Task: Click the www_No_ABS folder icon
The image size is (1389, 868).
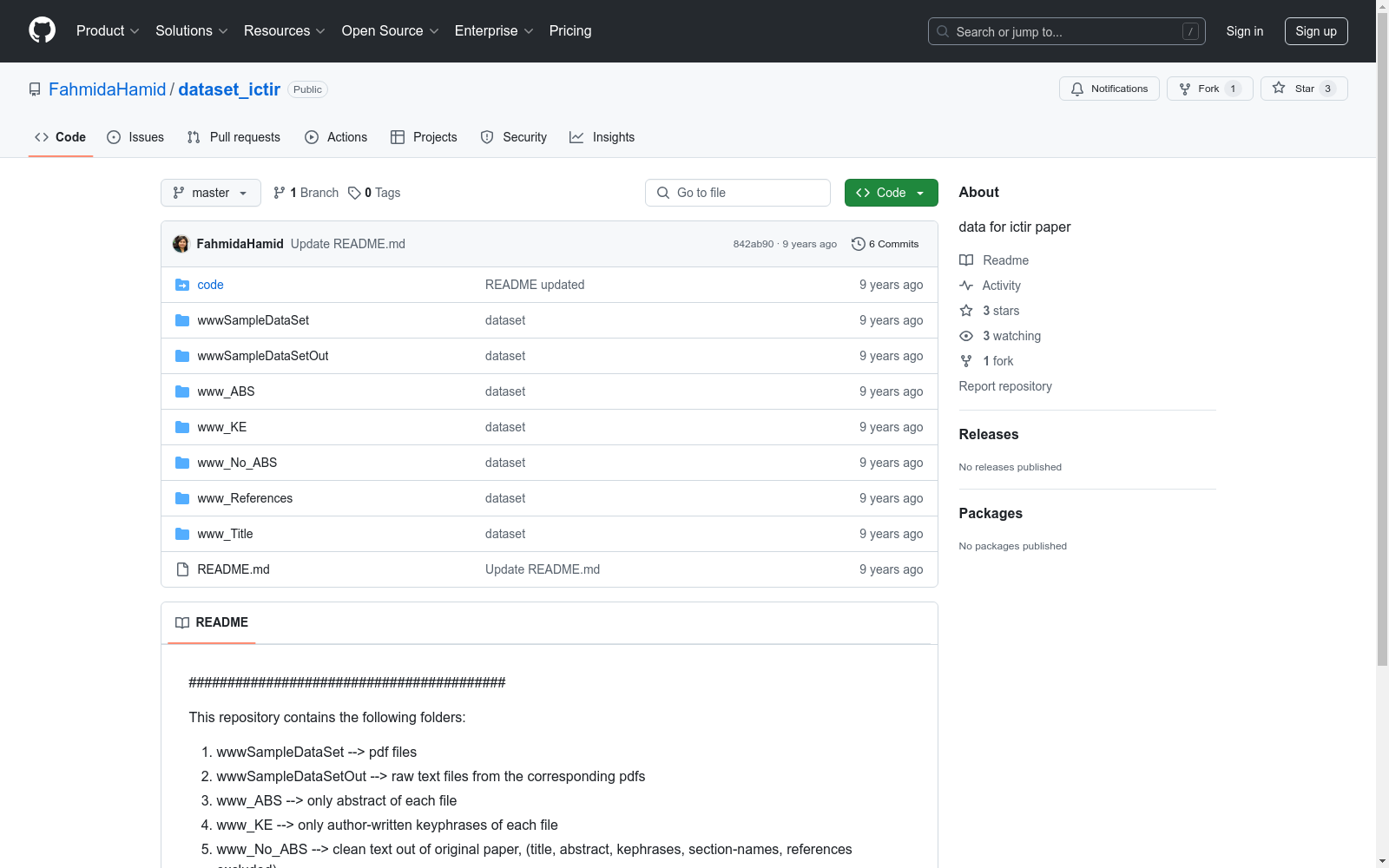Action: pyautogui.click(x=182, y=463)
